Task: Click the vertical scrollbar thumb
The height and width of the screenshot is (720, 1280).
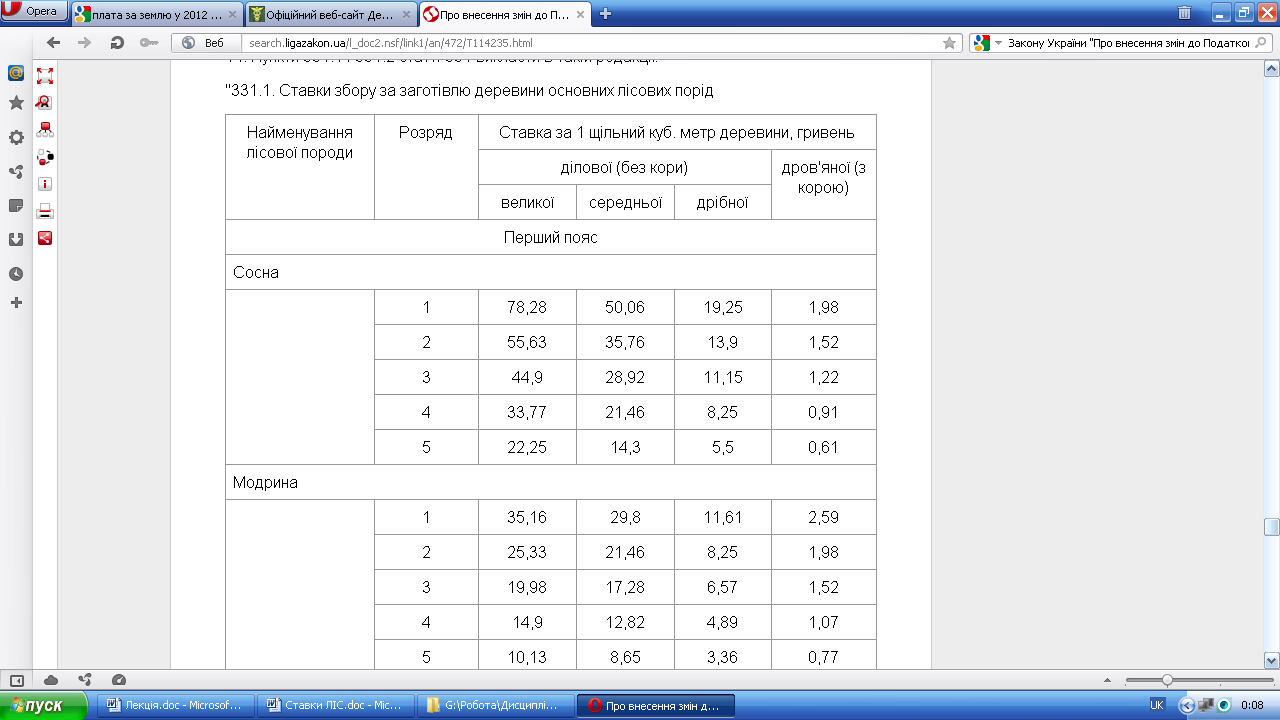Action: [x=1271, y=527]
